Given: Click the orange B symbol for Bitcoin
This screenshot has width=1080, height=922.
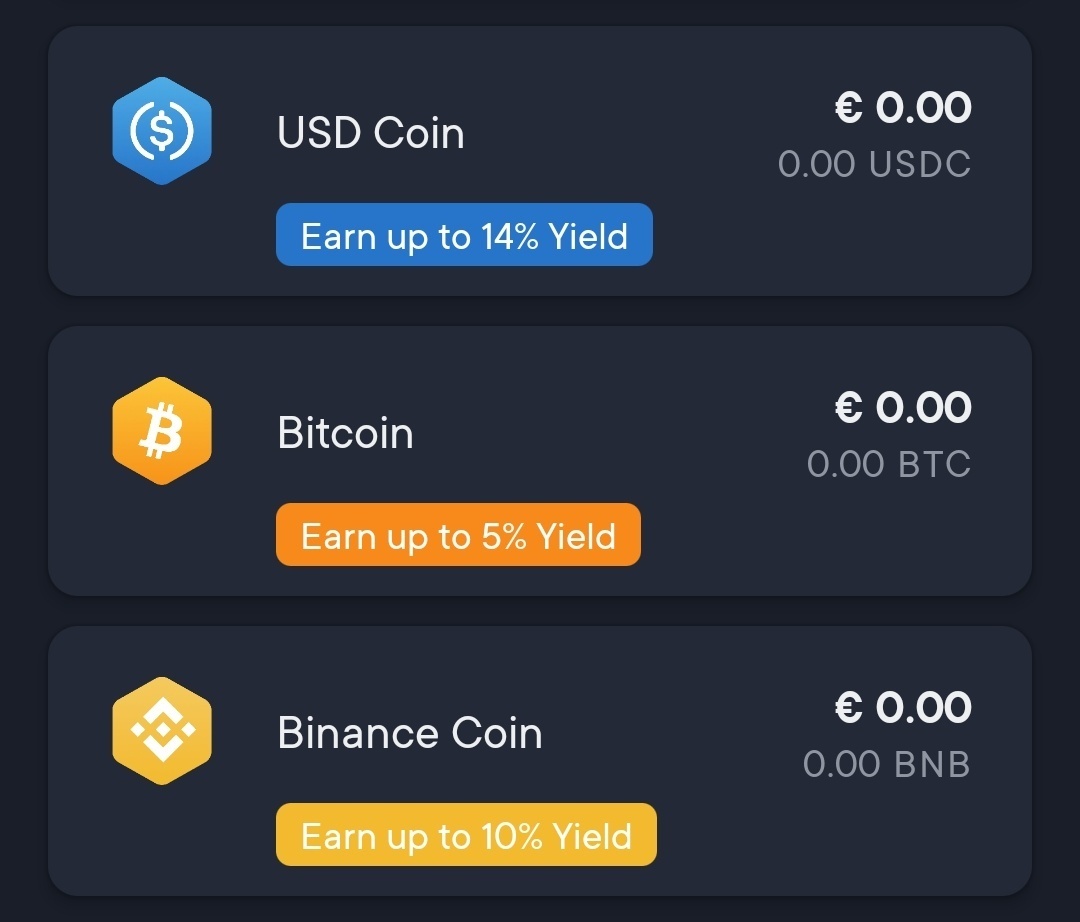Looking at the screenshot, I should 162,430.
